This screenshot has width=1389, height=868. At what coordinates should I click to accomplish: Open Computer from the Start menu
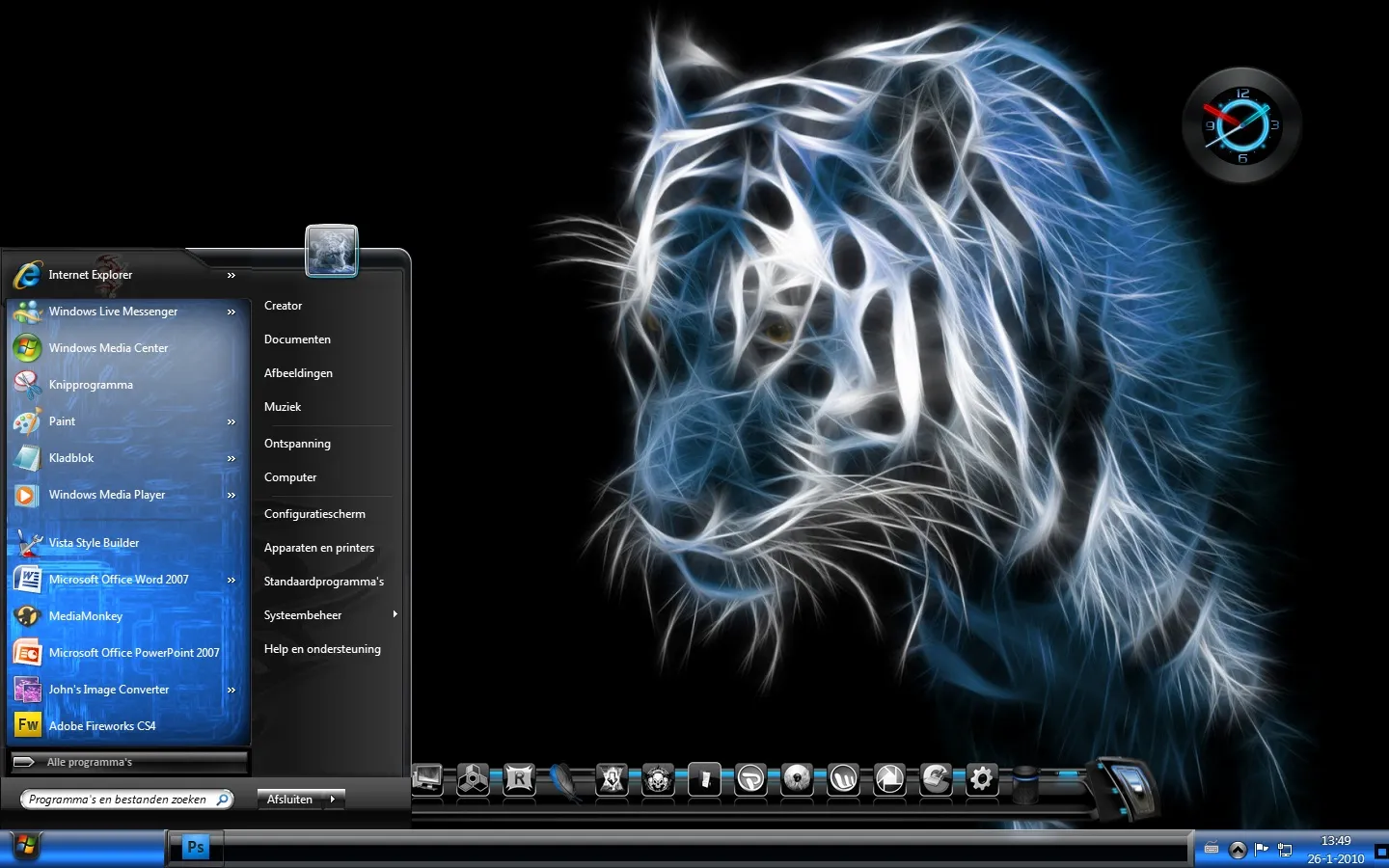point(290,477)
